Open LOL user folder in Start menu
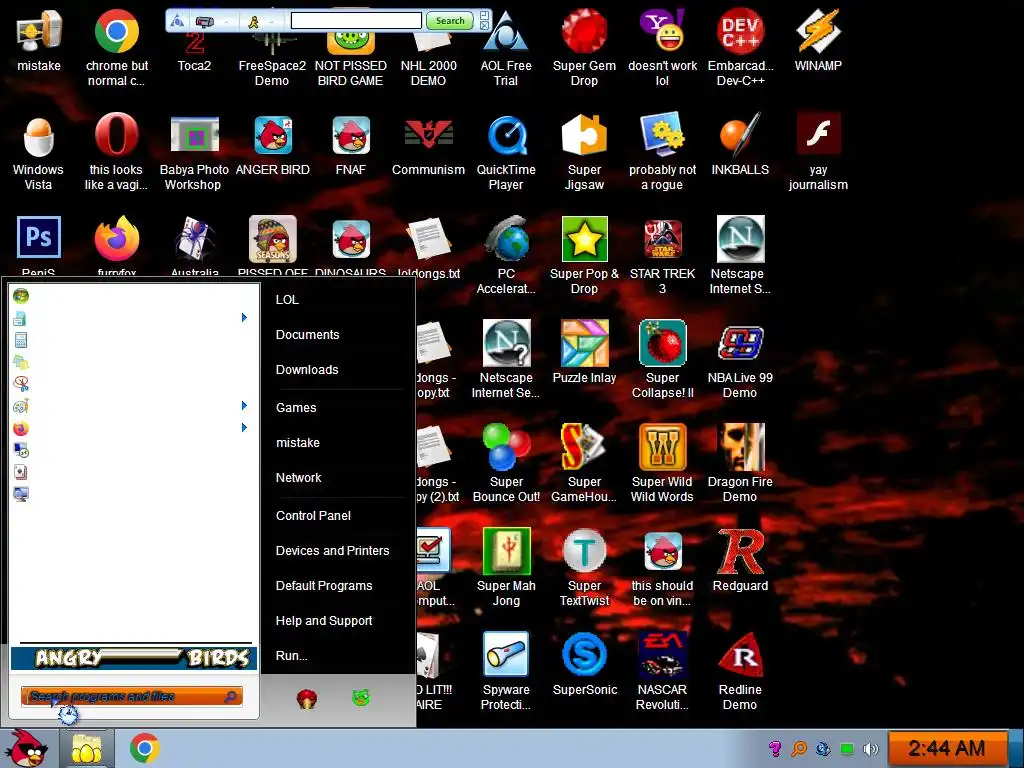The image size is (1024, 768). [287, 300]
